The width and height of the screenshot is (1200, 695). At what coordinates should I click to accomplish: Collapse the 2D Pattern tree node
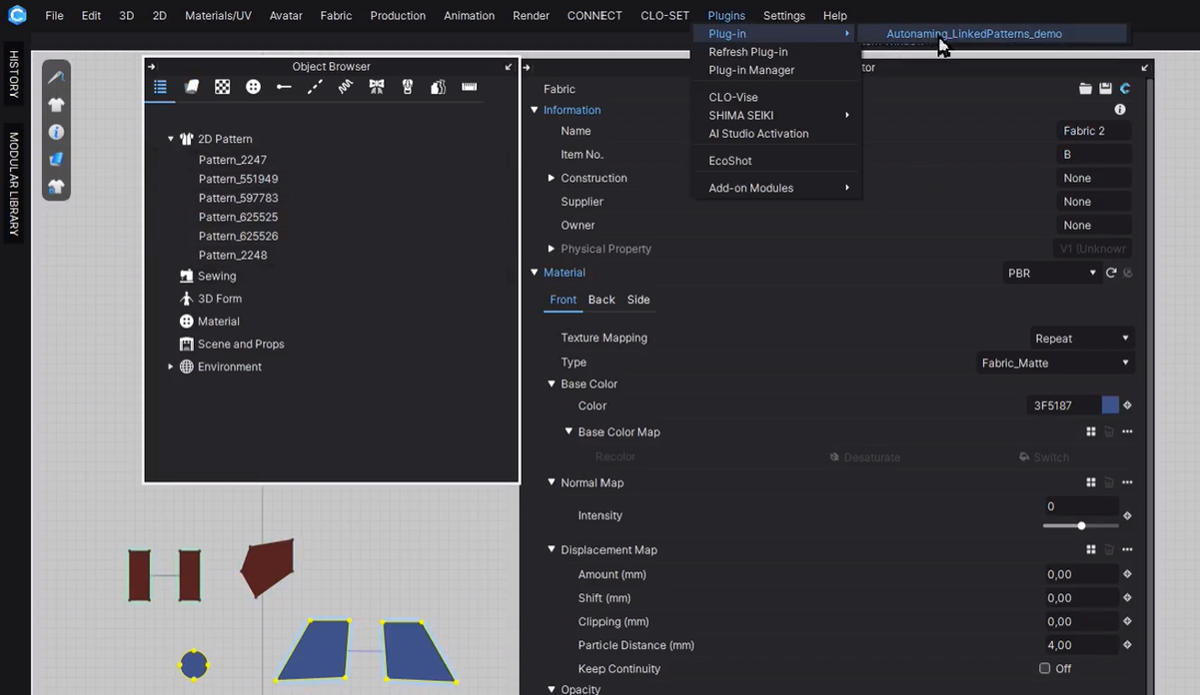tap(171, 139)
